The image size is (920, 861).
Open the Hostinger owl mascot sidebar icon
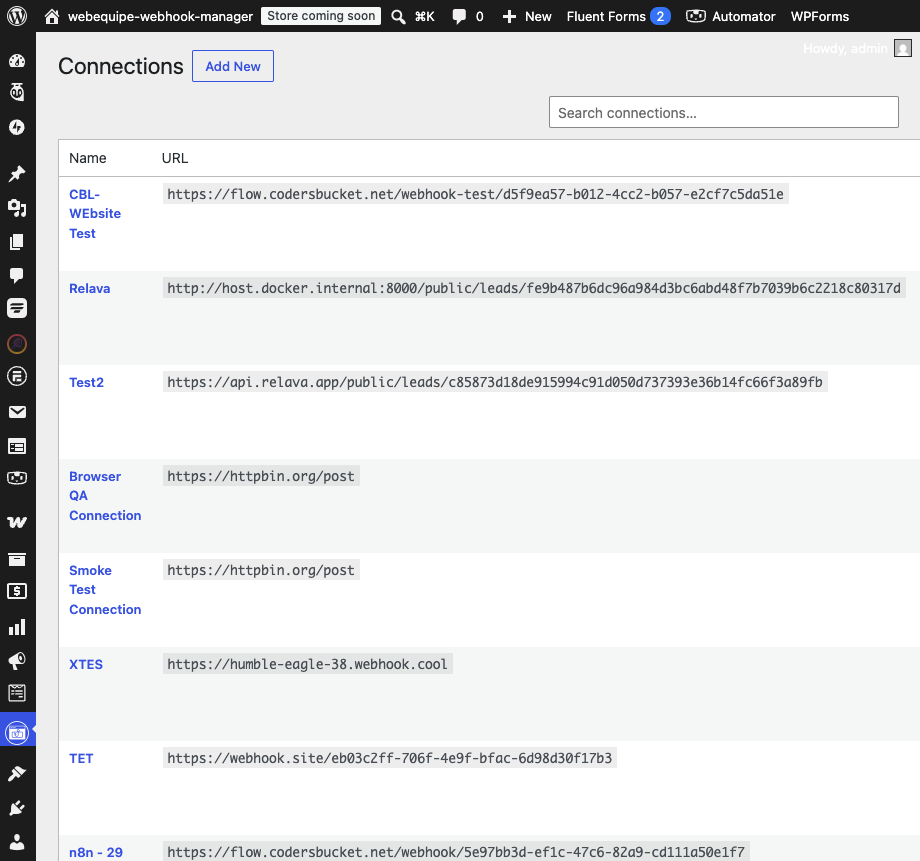coord(17,92)
